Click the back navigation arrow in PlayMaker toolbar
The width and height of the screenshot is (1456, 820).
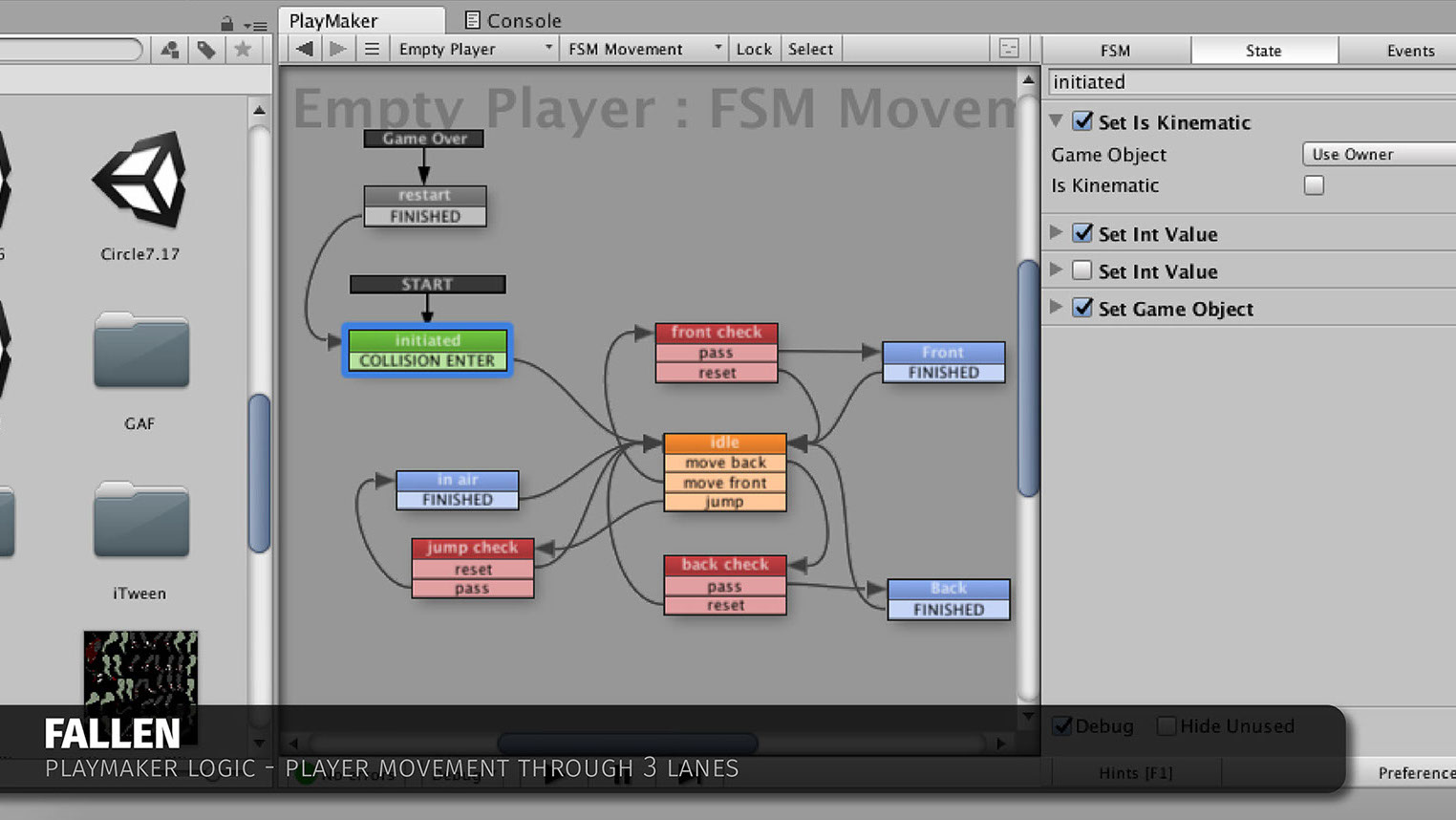(x=305, y=49)
